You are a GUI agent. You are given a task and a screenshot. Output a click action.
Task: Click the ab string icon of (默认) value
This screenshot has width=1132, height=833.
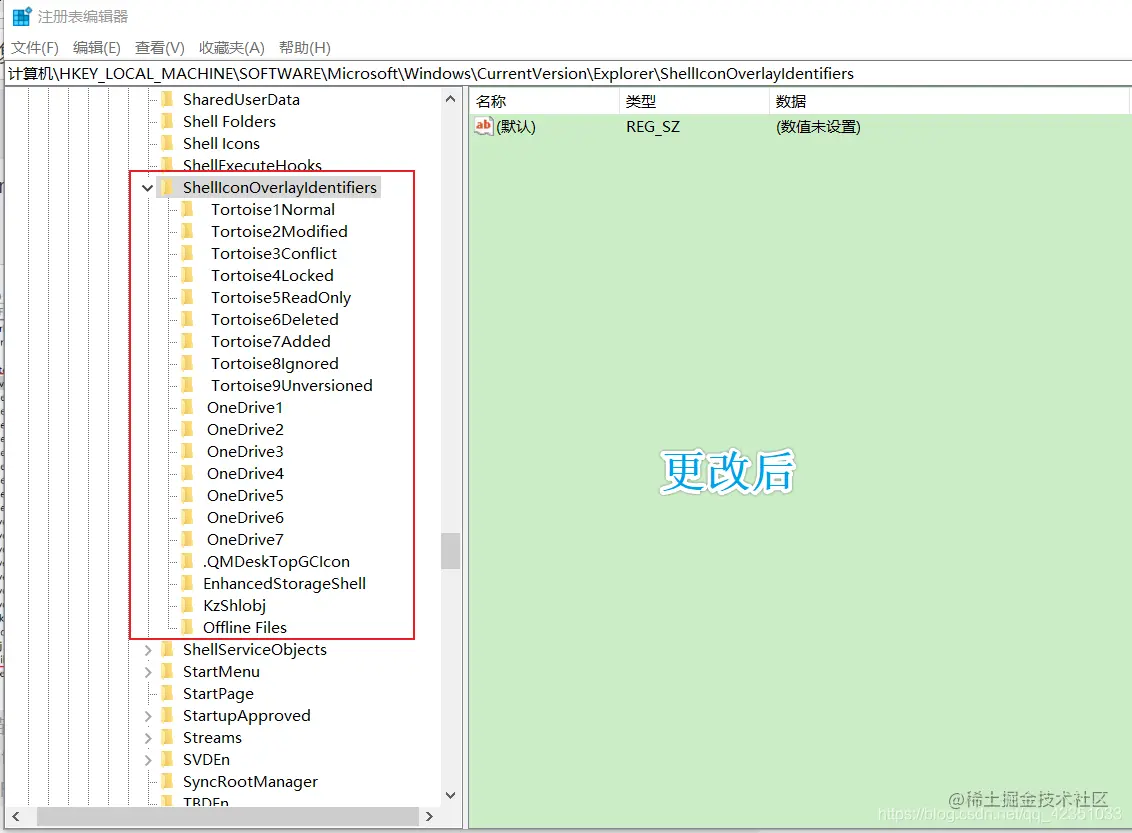(x=483, y=126)
